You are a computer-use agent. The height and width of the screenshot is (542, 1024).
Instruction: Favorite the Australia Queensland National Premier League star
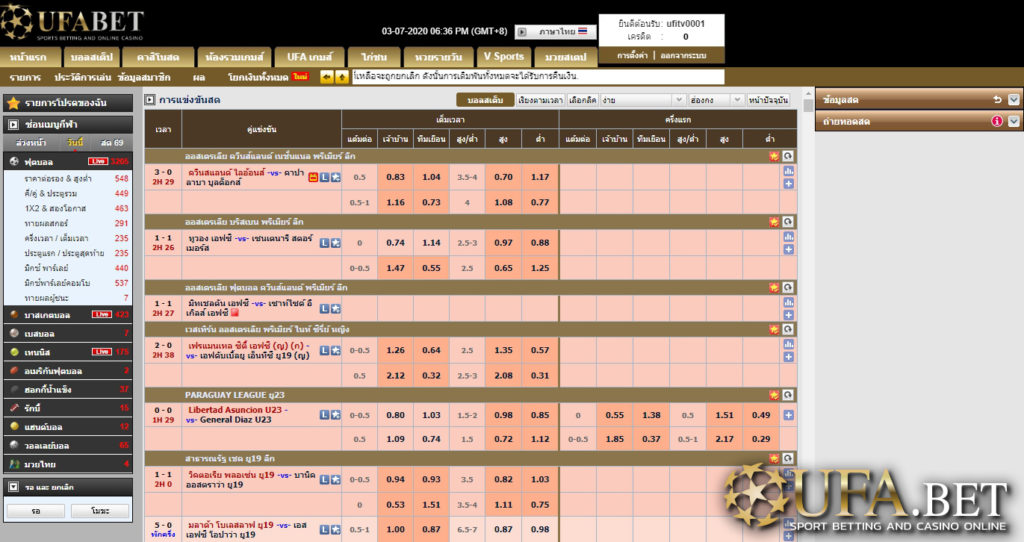pyautogui.click(x=774, y=156)
